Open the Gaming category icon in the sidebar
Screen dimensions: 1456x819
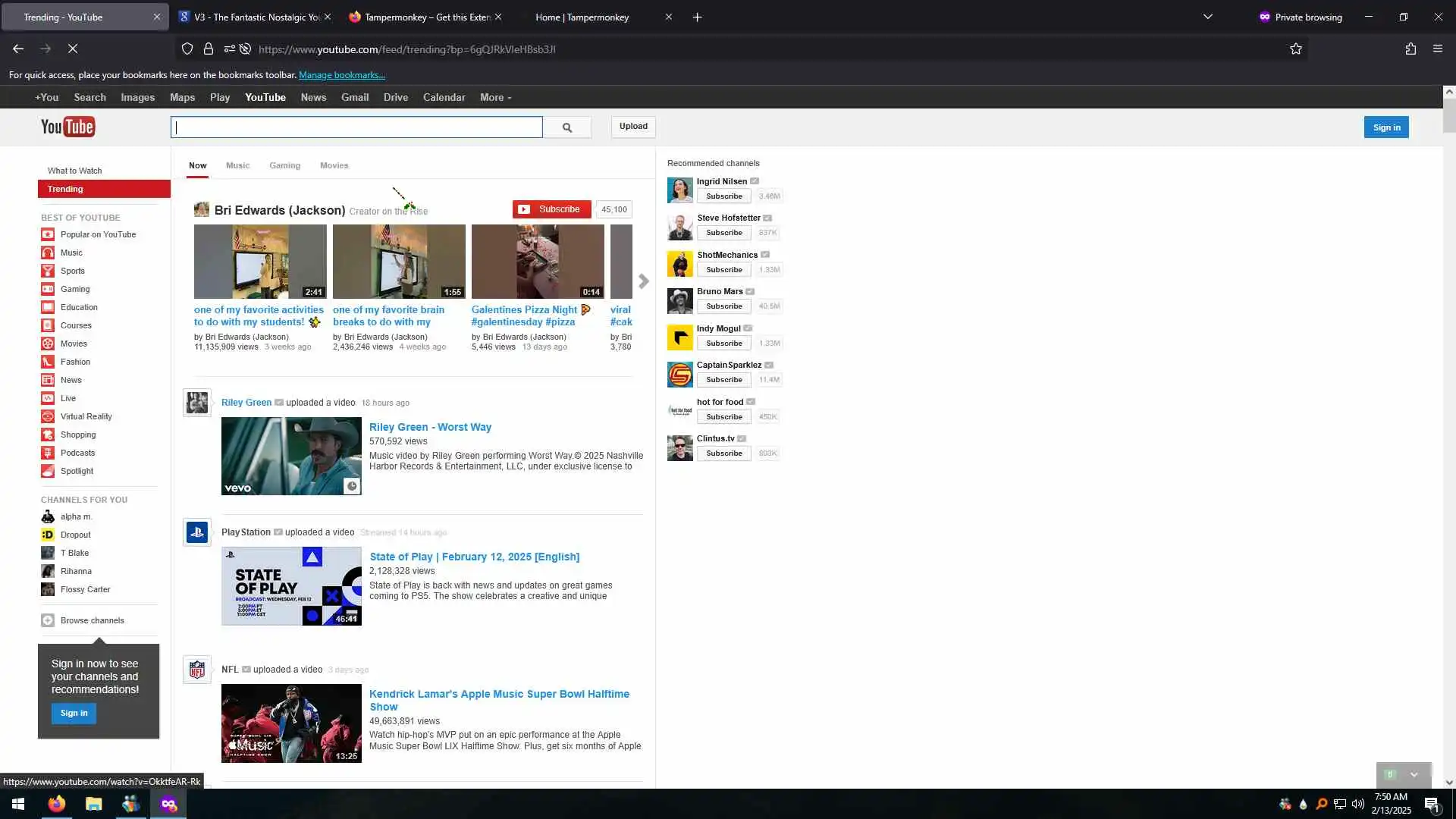[x=48, y=289]
